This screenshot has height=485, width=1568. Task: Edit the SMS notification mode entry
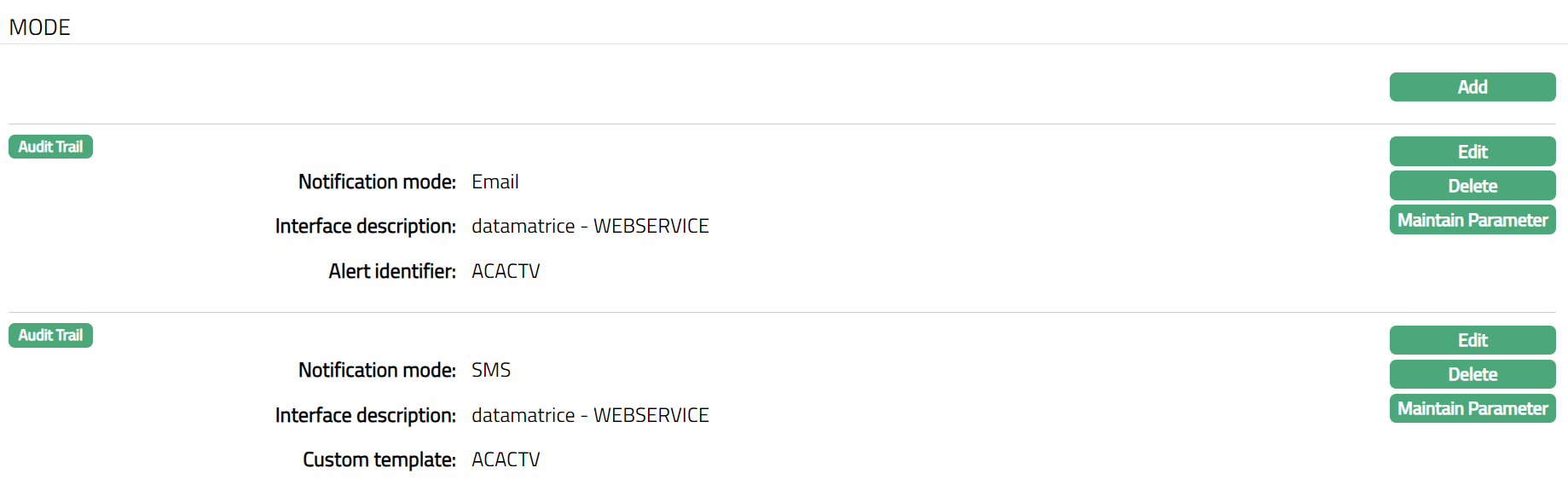(x=1472, y=340)
